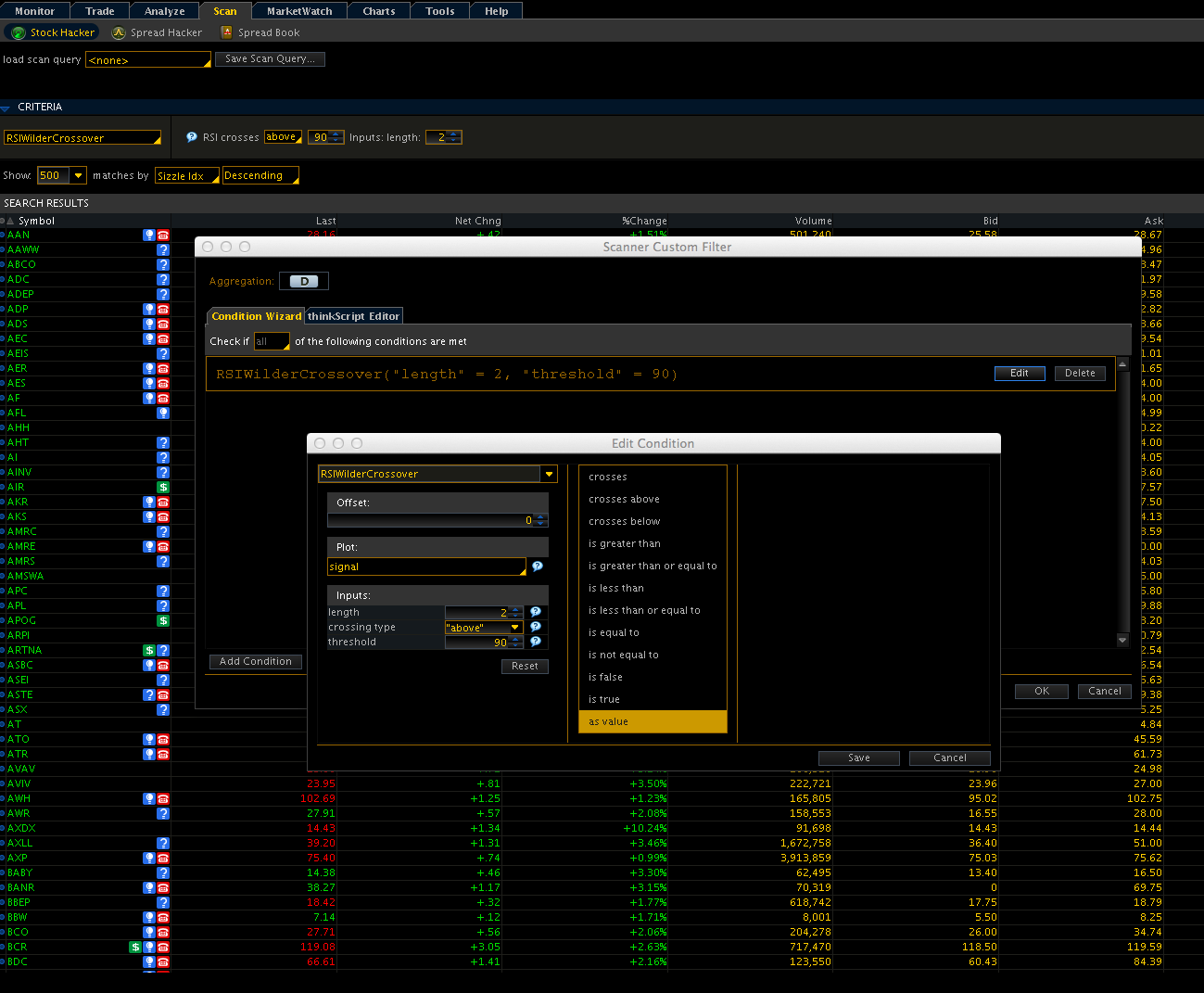
Task: Adjust the RSI threshold 90 stepper in criteria
Action: pos(336,137)
